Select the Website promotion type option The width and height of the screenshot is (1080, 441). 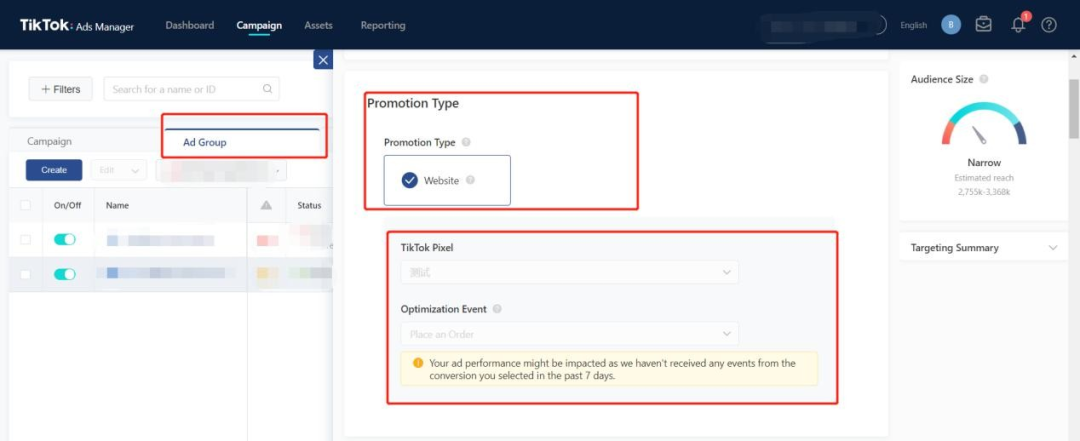point(447,181)
